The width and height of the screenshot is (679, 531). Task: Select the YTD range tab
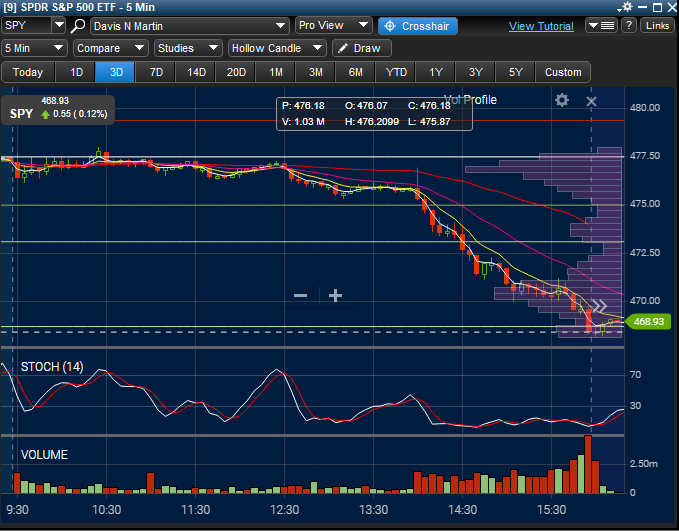point(396,72)
